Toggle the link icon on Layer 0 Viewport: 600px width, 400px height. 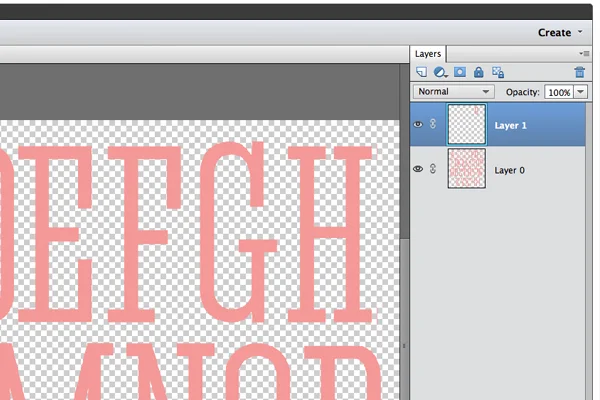click(x=433, y=168)
